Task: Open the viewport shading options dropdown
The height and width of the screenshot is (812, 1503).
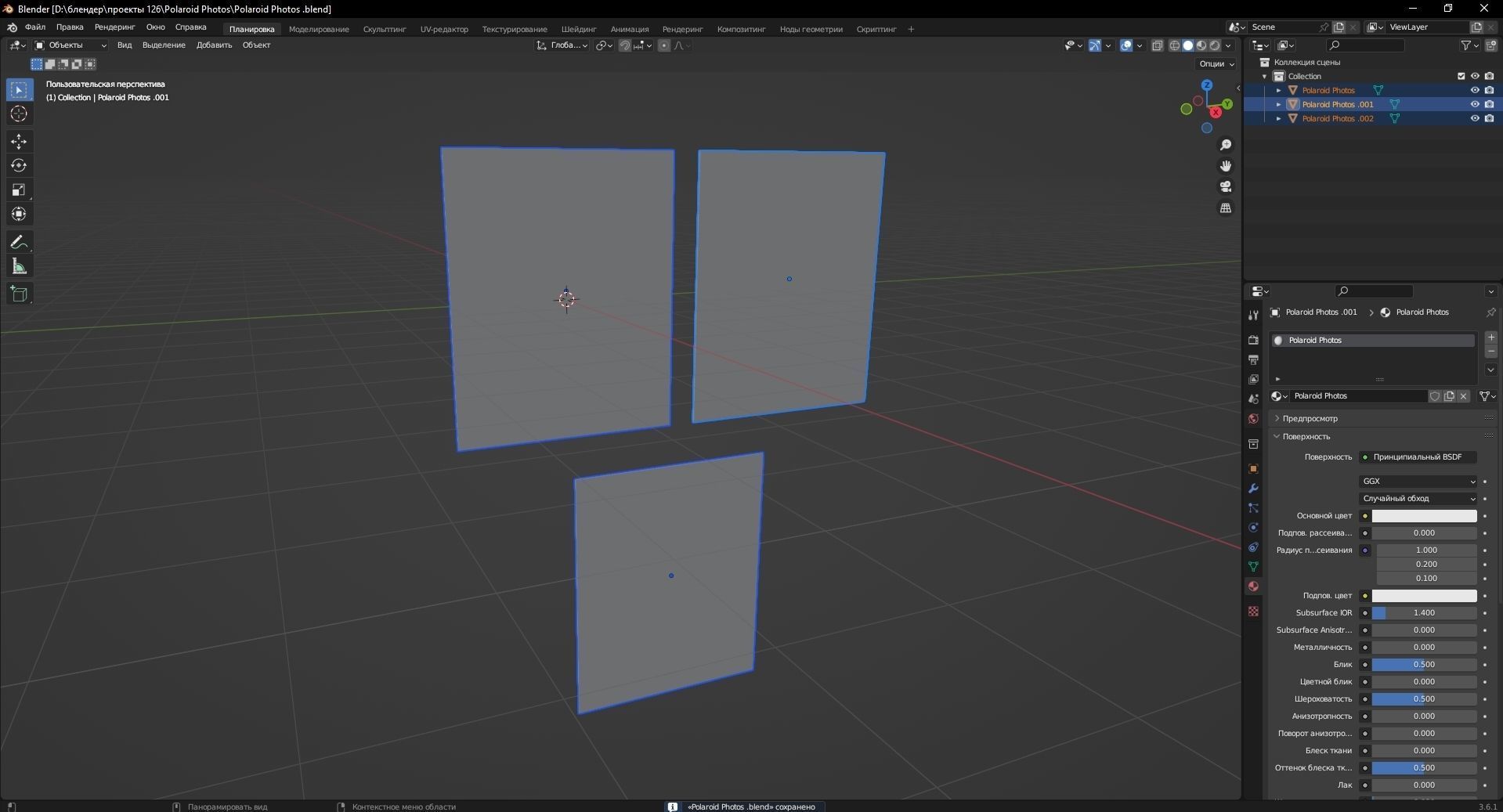Action: point(1229,45)
